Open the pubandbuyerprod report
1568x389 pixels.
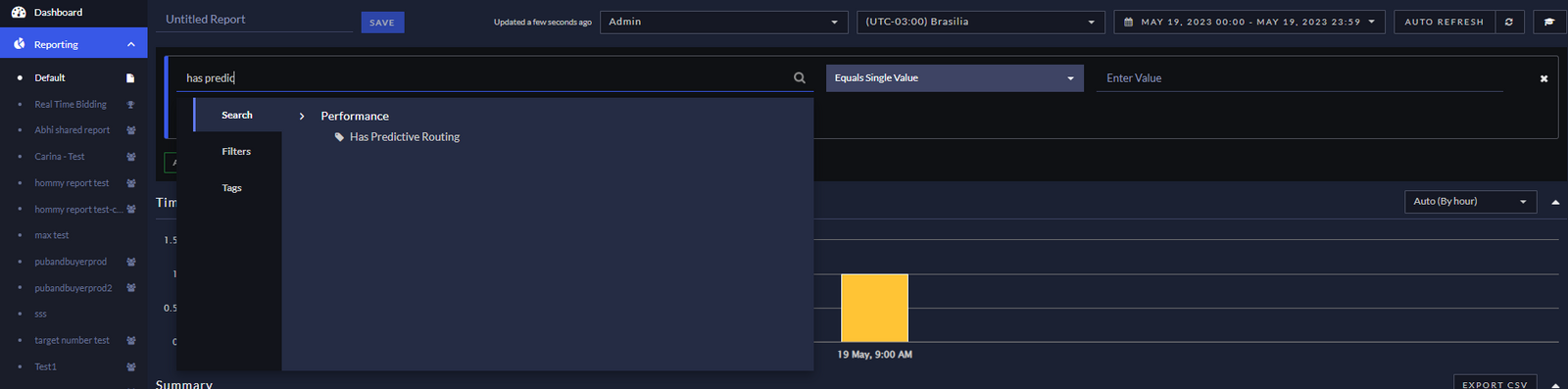tap(71, 262)
